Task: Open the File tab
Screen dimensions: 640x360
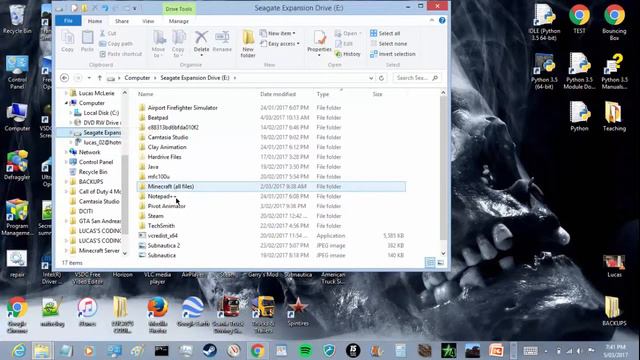Action: click(68, 21)
